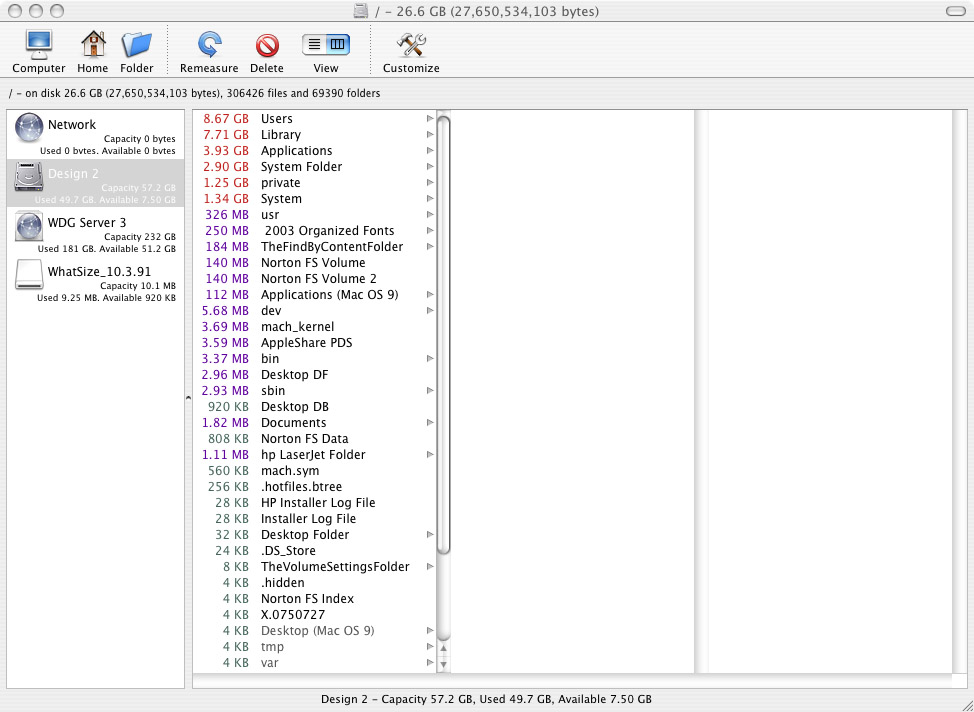
Task: Select the .hidden file row
Action: coord(315,583)
